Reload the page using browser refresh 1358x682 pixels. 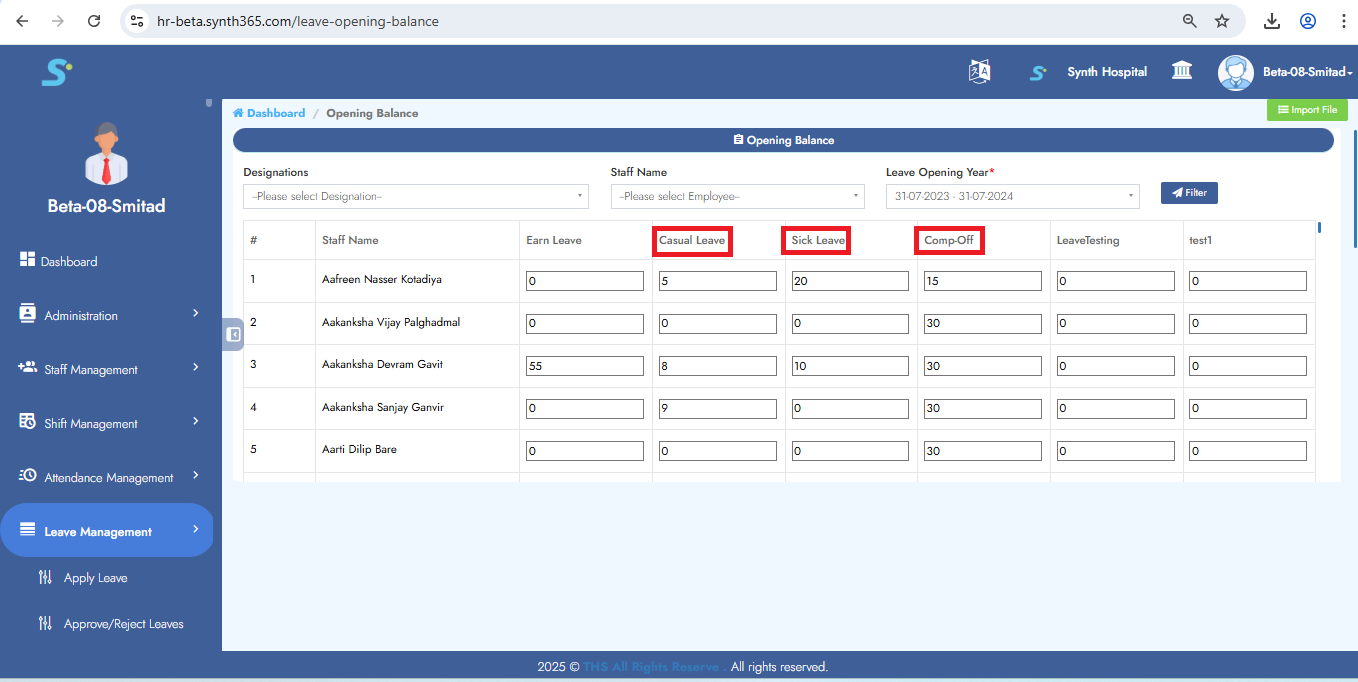tap(94, 21)
